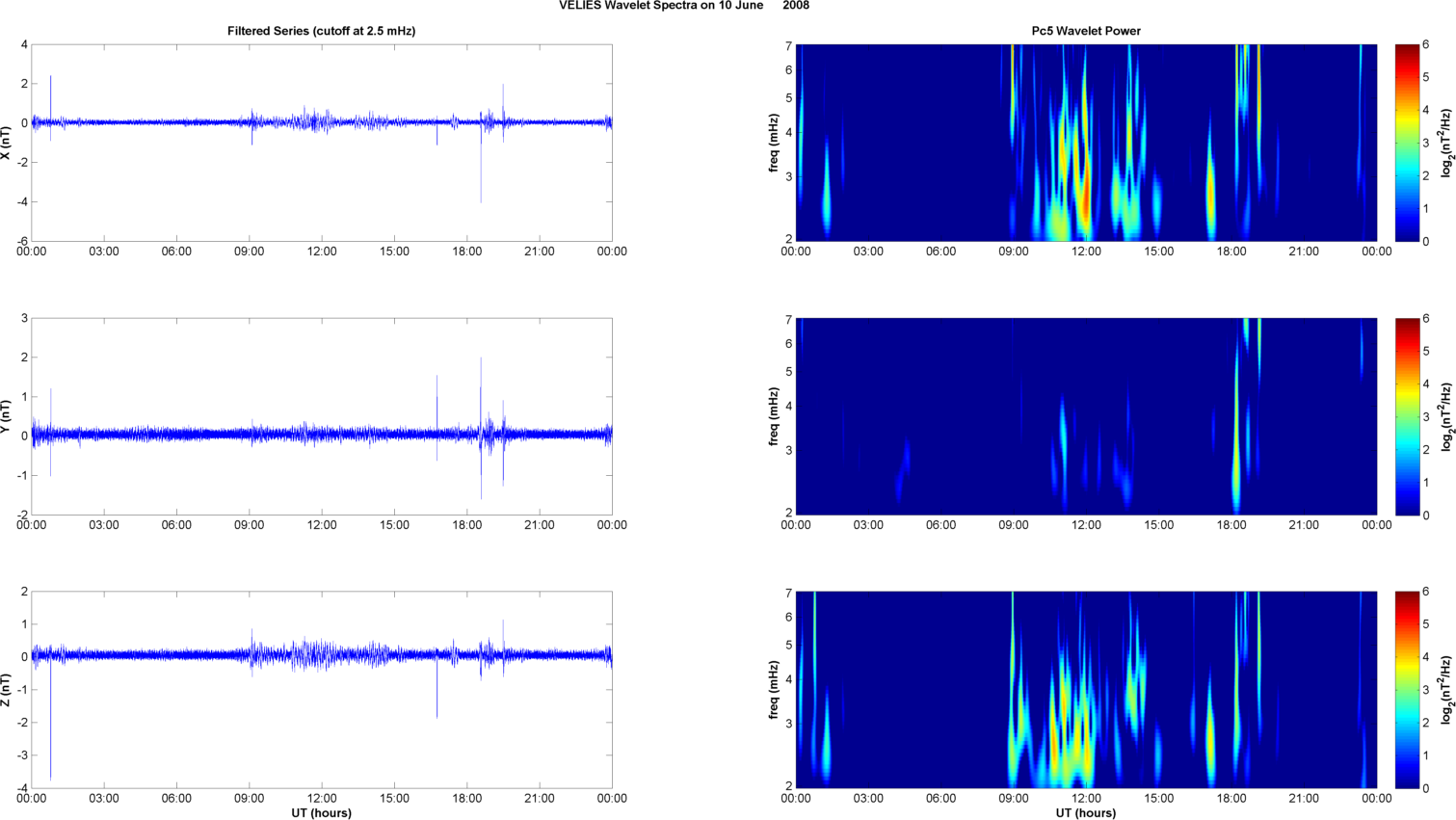Click the Y component wavelet power spectrogram
The width and height of the screenshot is (1456, 820).
tap(1086, 416)
